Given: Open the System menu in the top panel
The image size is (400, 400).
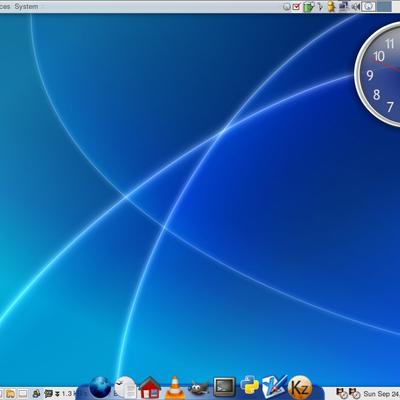Looking at the screenshot, I should pos(26,6).
